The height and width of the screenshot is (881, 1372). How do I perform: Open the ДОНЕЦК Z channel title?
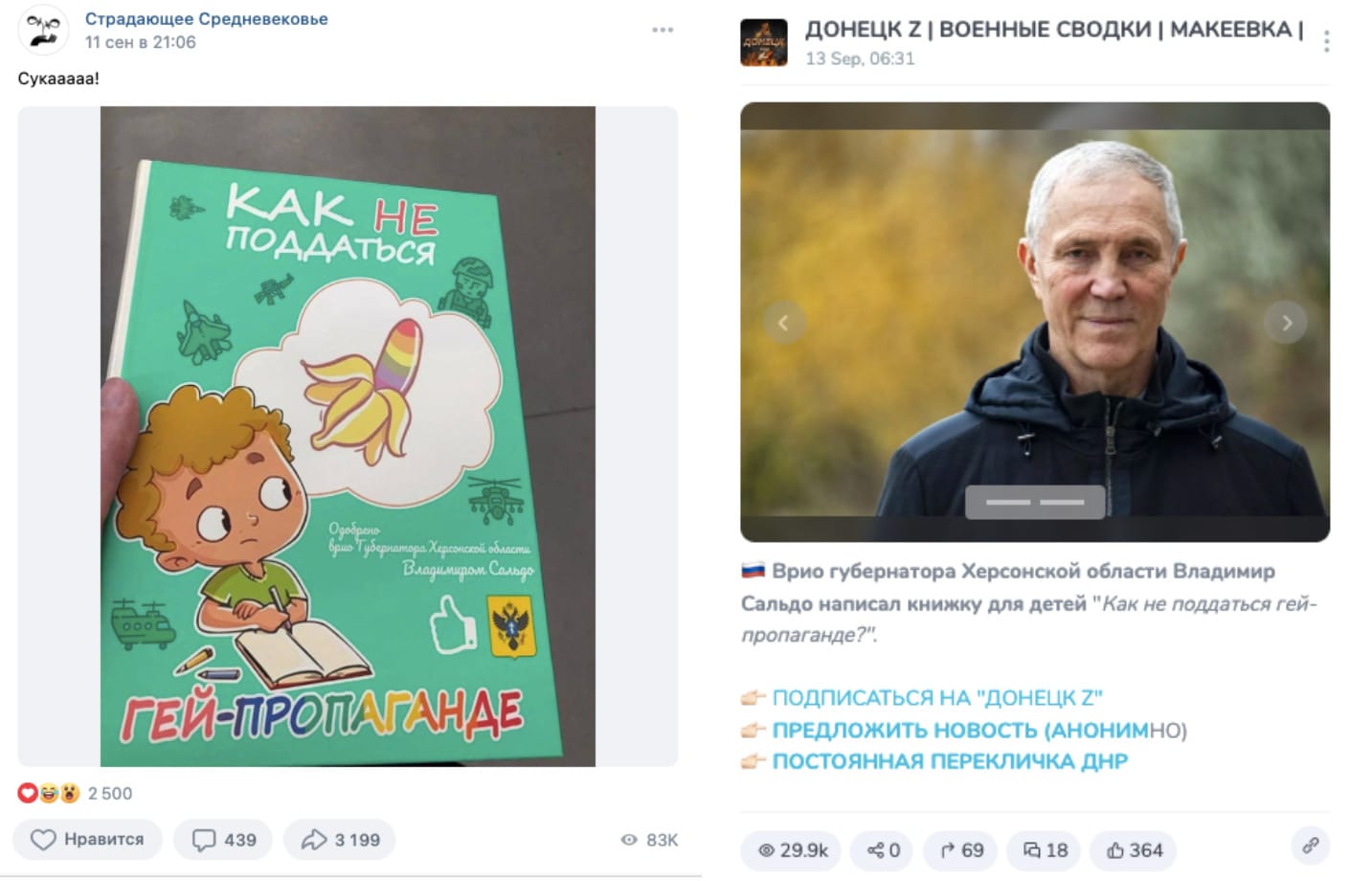pyautogui.click(x=1054, y=30)
